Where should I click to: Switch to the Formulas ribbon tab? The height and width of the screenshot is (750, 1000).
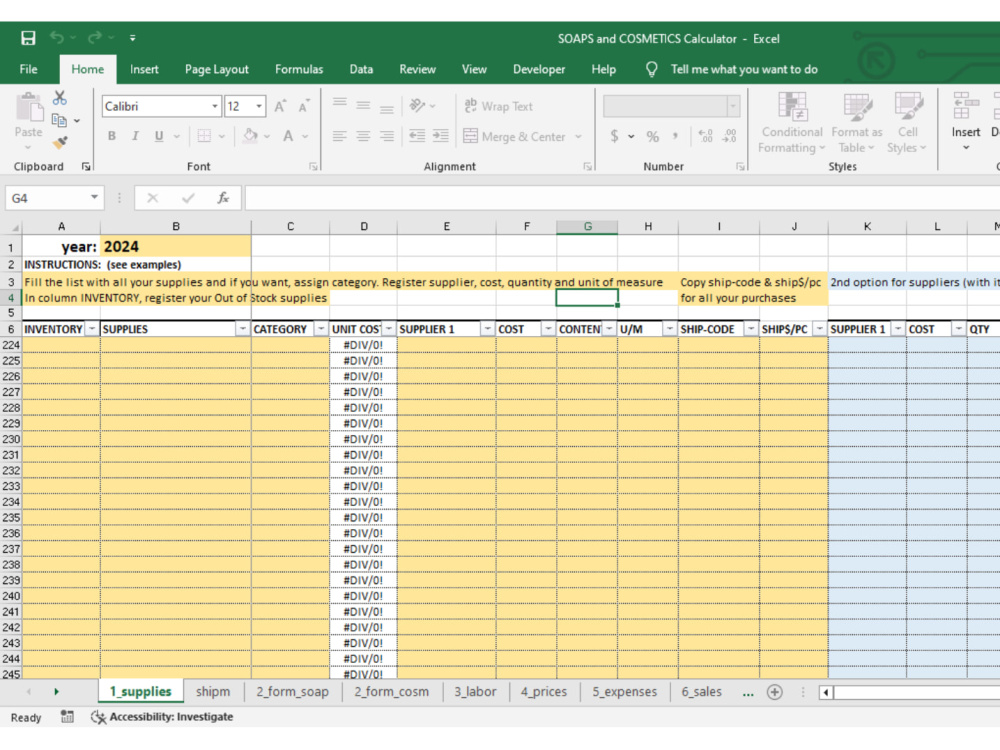coord(299,70)
